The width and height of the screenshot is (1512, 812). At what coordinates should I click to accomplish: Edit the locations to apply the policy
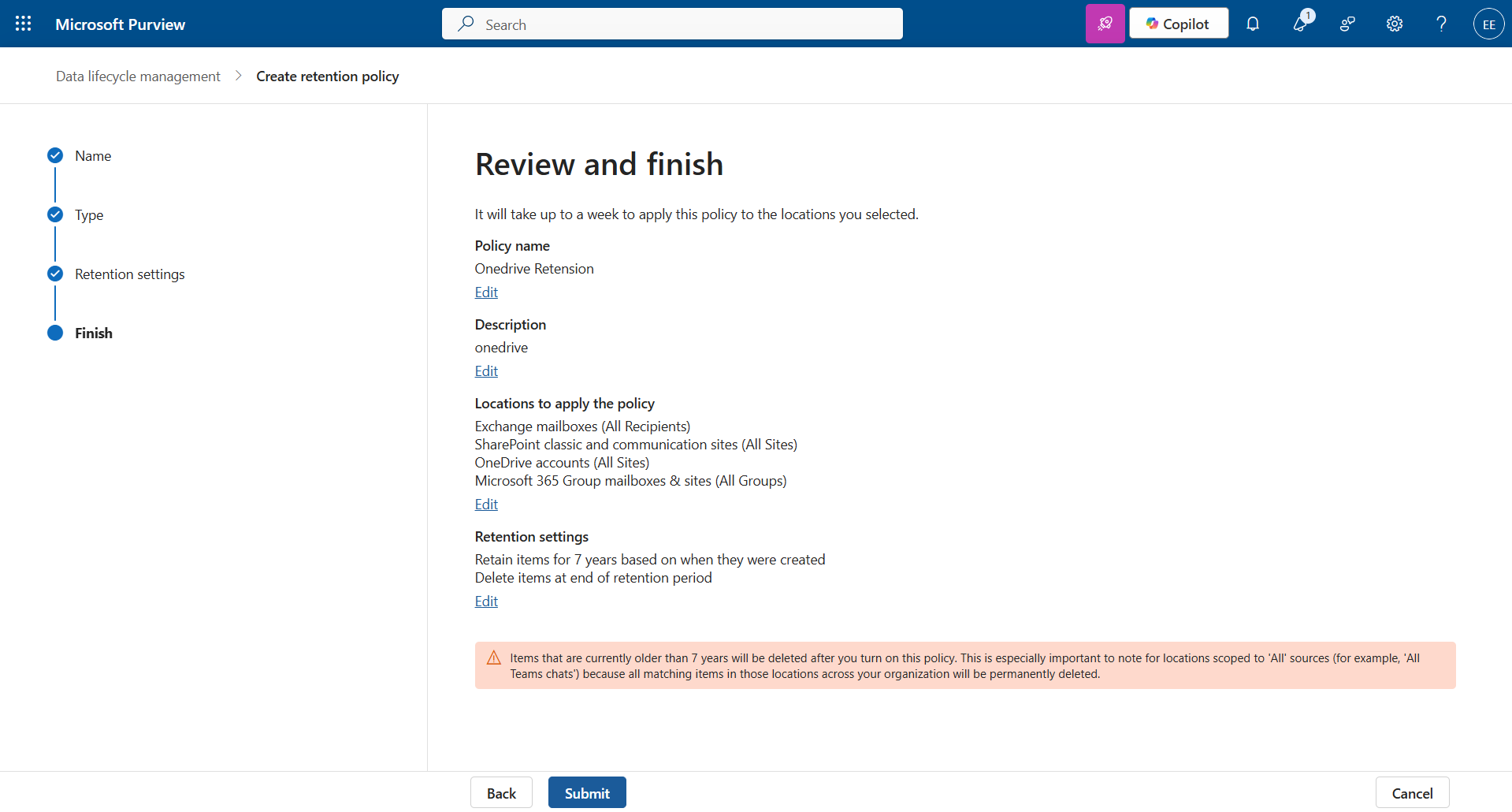click(x=485, y=504)
